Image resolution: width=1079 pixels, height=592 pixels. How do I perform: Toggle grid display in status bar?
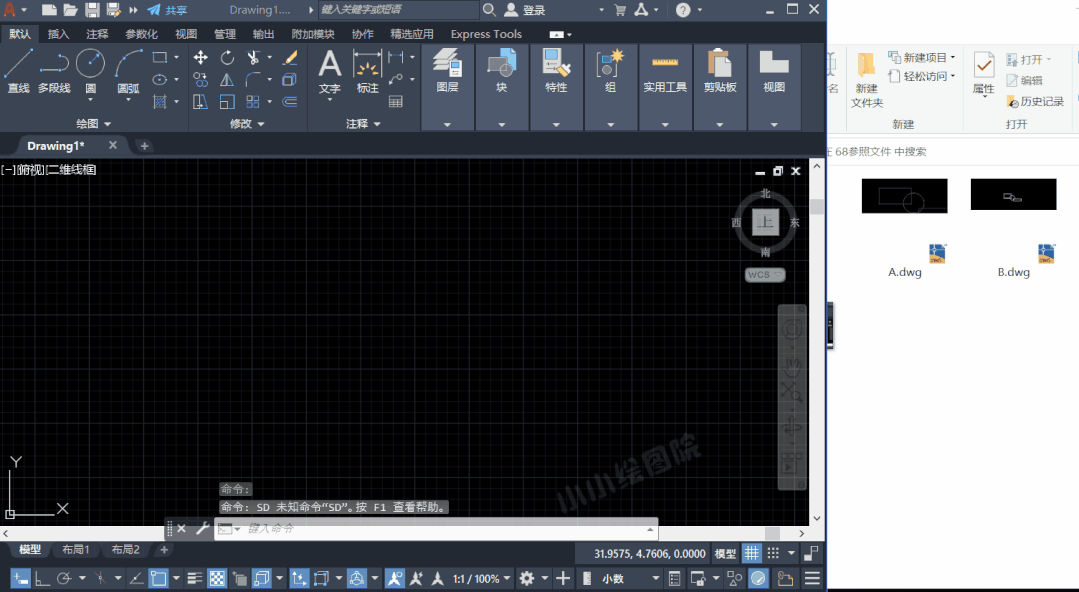tap(751, 553)
